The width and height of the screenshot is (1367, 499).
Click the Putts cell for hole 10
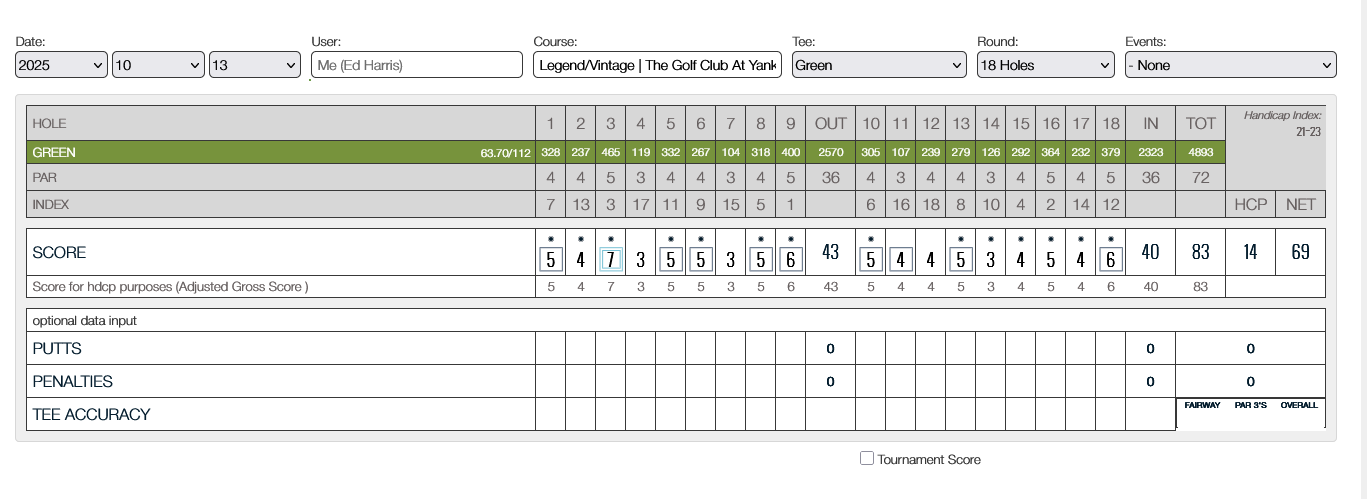click(870, 348)
